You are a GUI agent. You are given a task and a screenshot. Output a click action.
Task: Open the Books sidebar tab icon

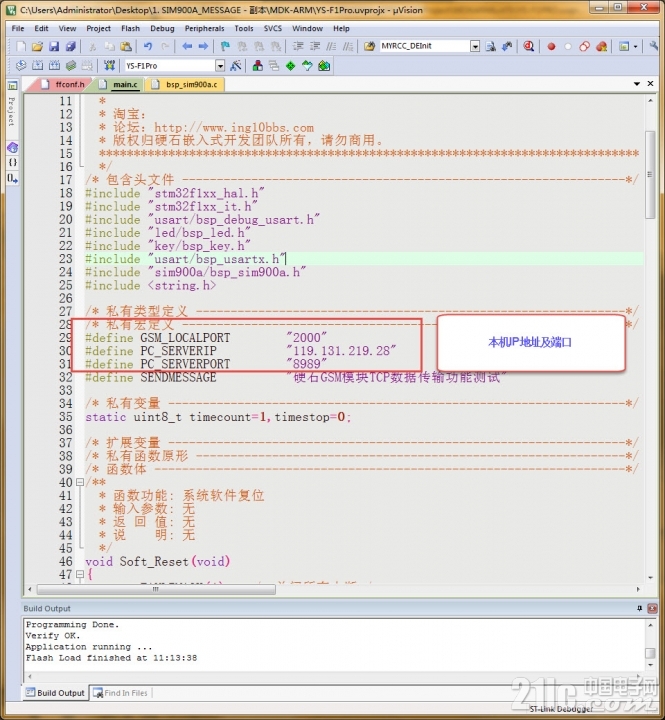tap(12, 147)
